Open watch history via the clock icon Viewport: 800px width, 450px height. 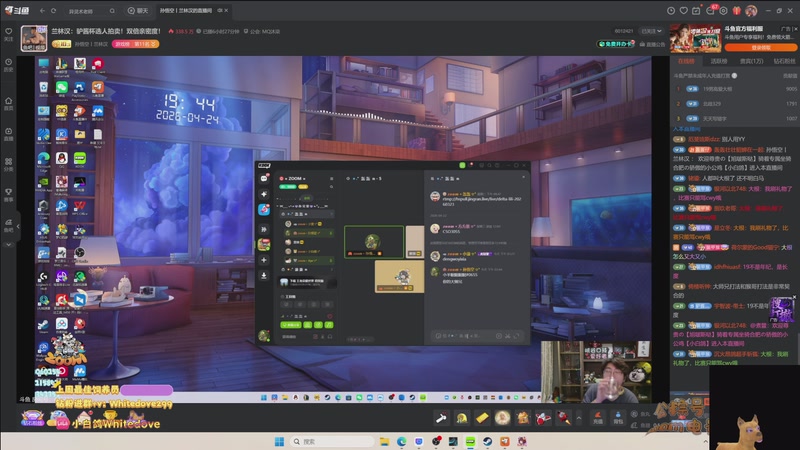click(x=671, y=11)
